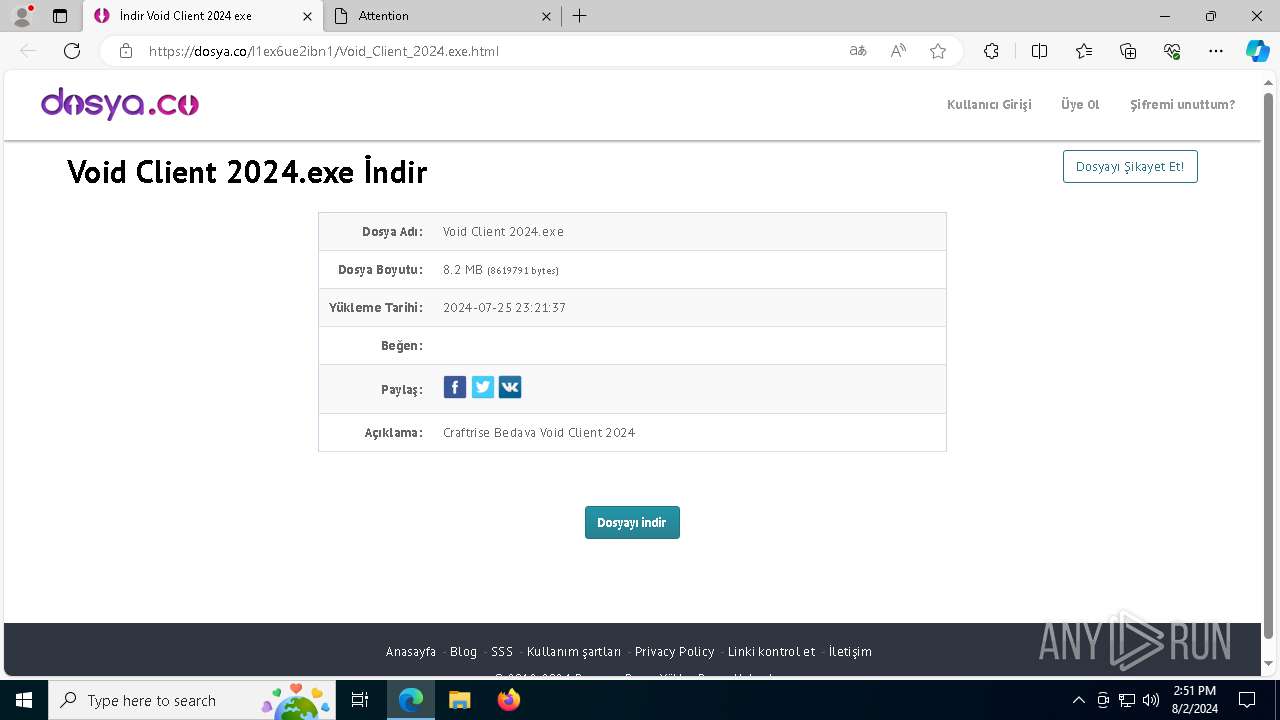Open the SSS footer link
The width and height of the screenshot is (1280, 720).
tap(502, 651)
